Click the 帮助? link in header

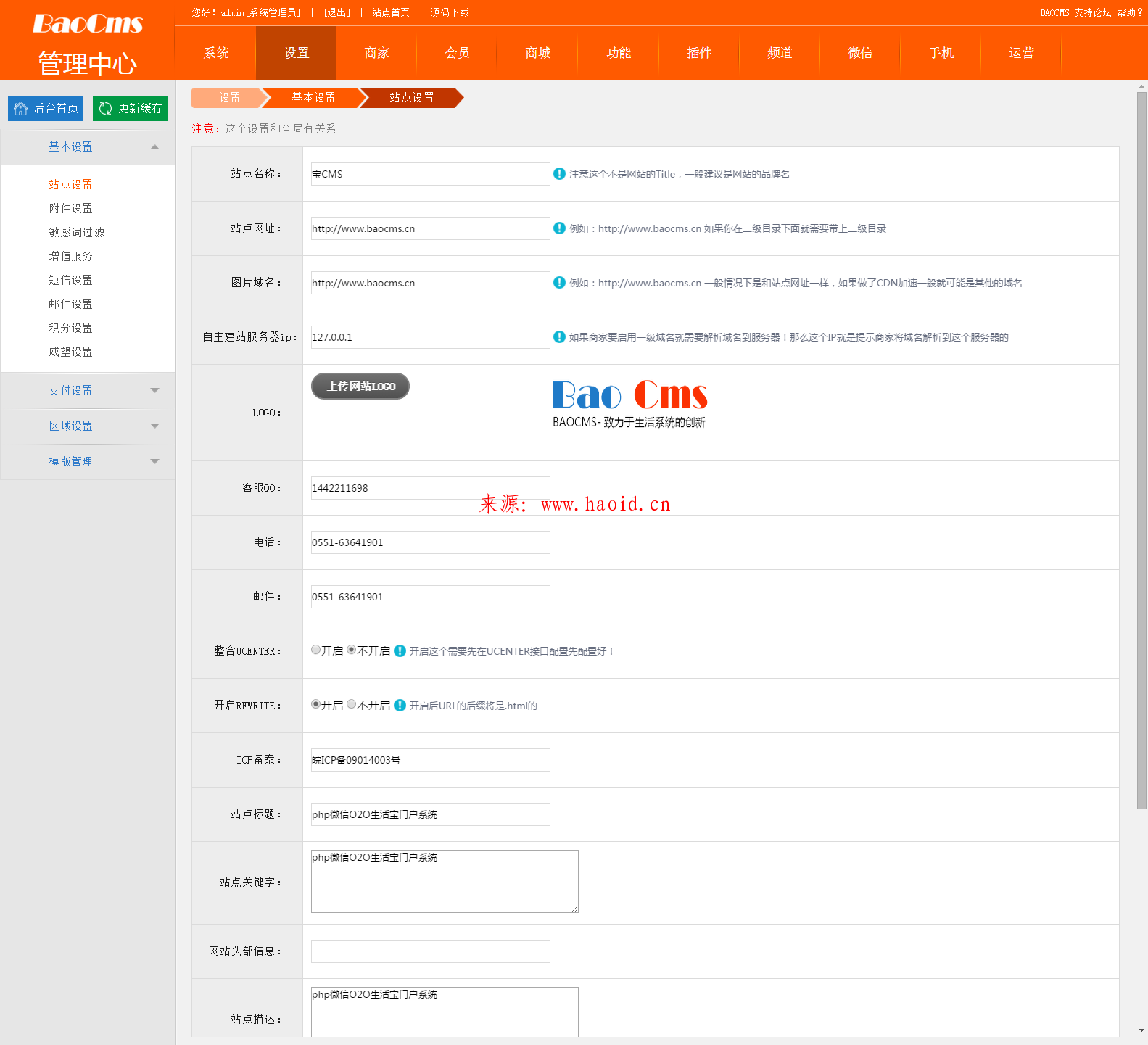1130,12
